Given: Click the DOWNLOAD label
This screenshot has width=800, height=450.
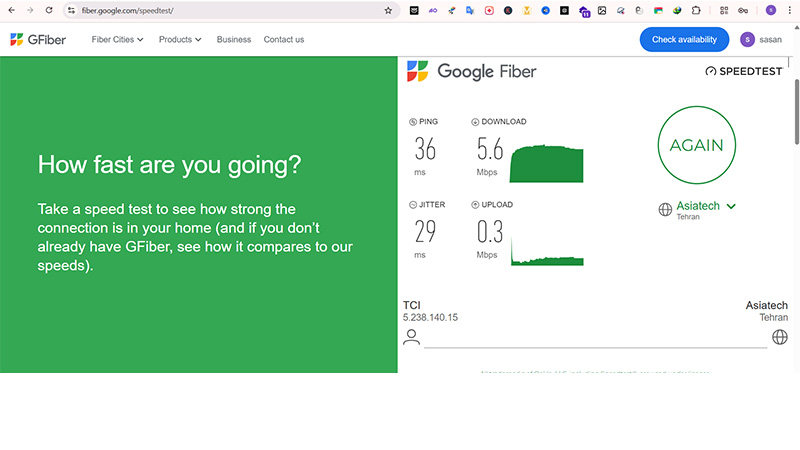Looking at the screenshot, I should (x=498, y=121).
